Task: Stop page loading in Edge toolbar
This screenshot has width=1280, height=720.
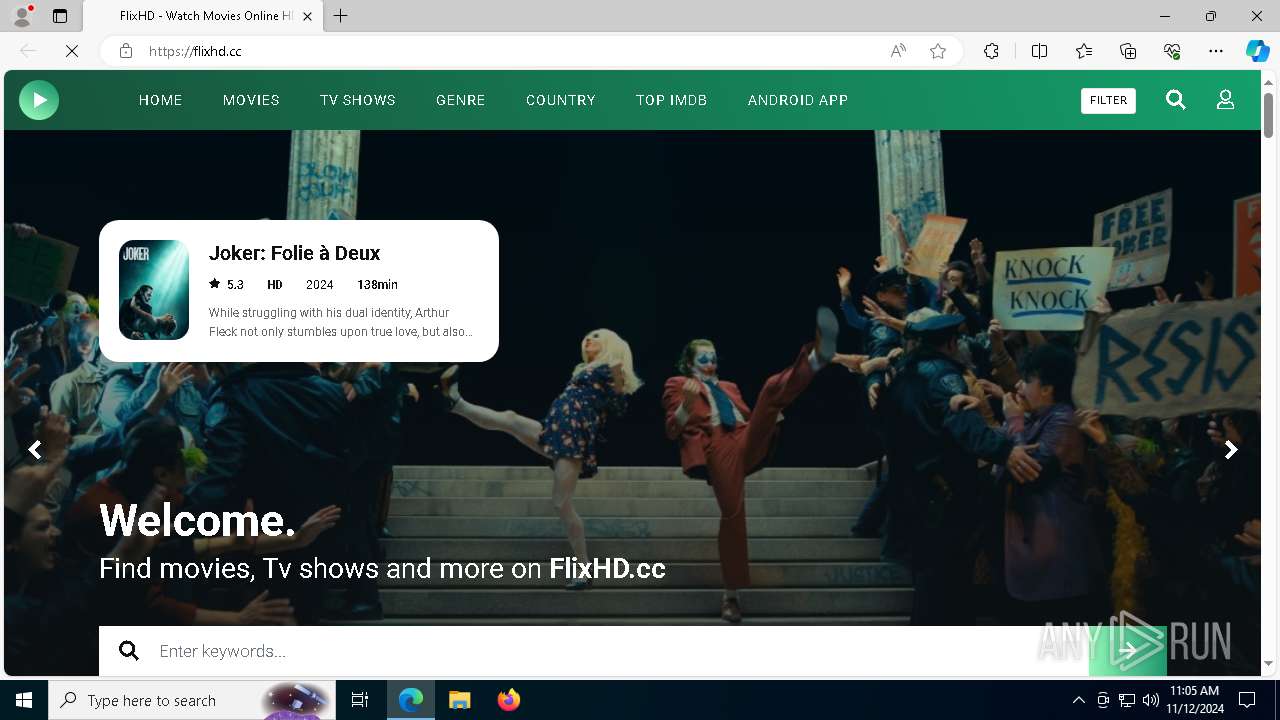Action: click(x=72, y=51)
